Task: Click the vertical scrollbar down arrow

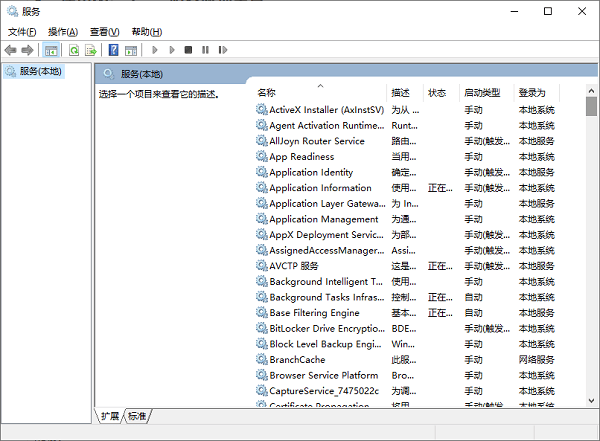Action: (x=593, y=400)
